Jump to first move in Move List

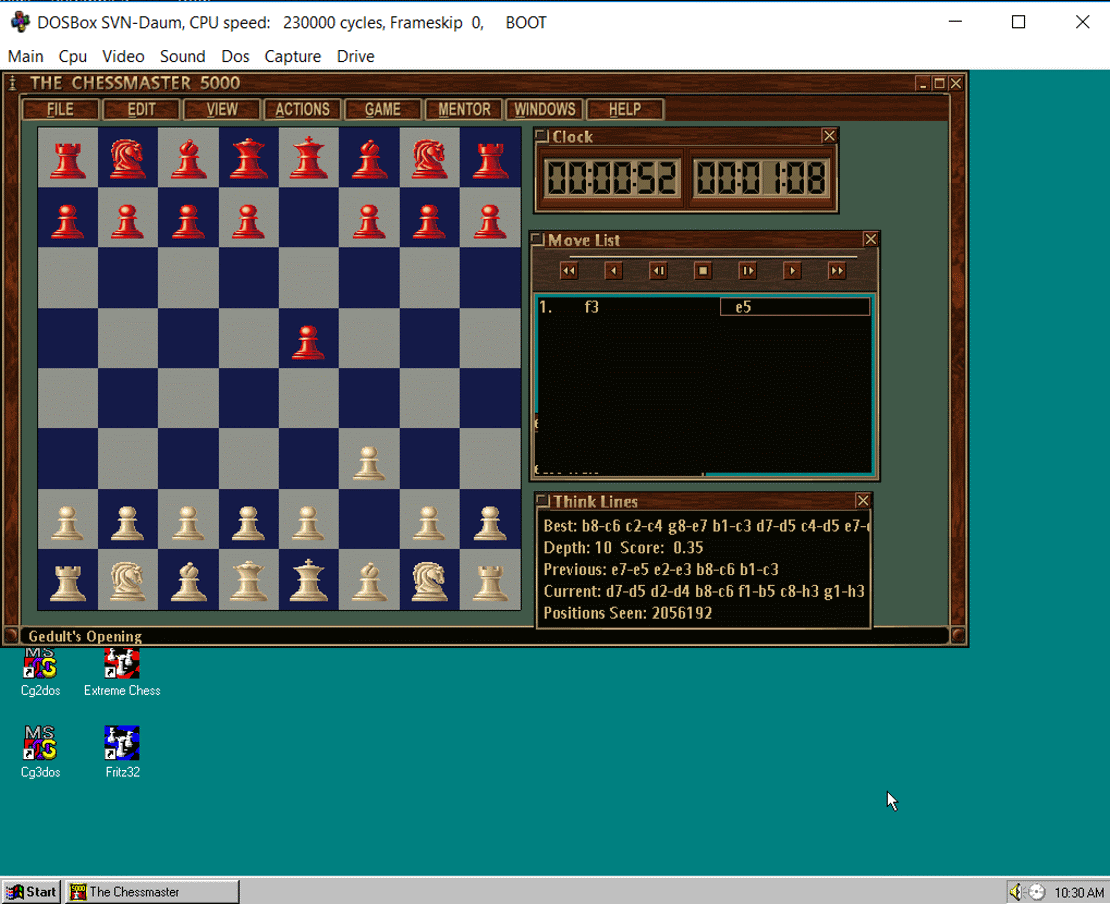[x=568, y=270]
